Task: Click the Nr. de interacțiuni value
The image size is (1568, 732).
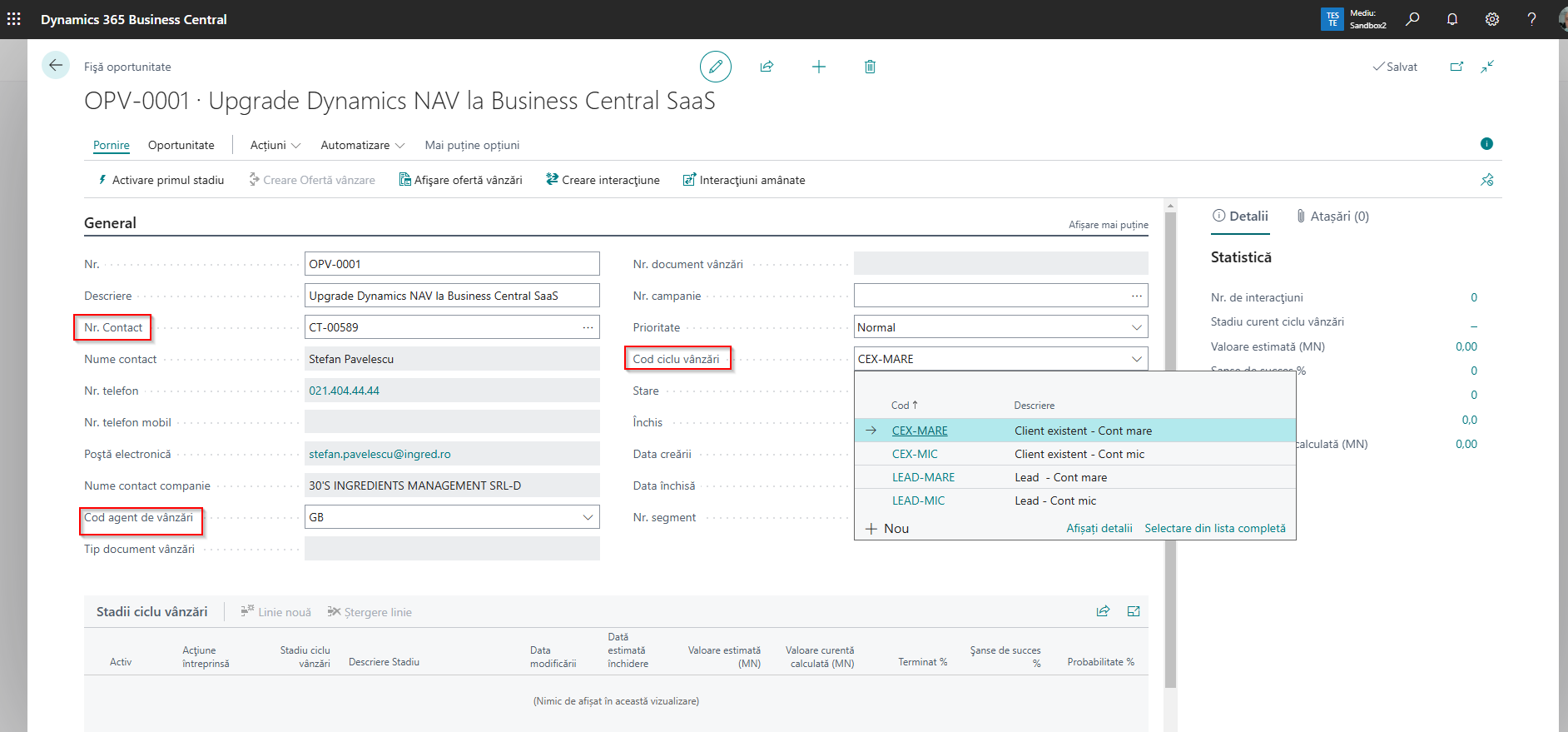Action: click(1473, 297)
